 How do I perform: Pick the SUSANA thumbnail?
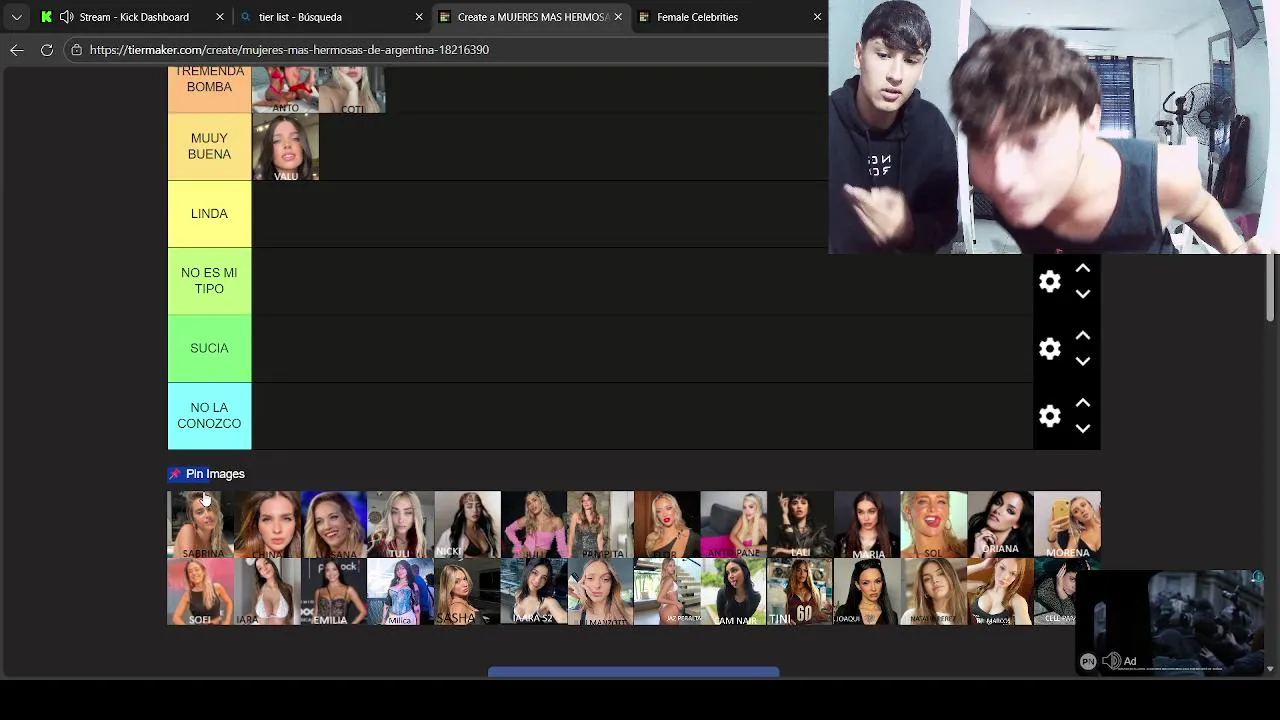point(334,524)
